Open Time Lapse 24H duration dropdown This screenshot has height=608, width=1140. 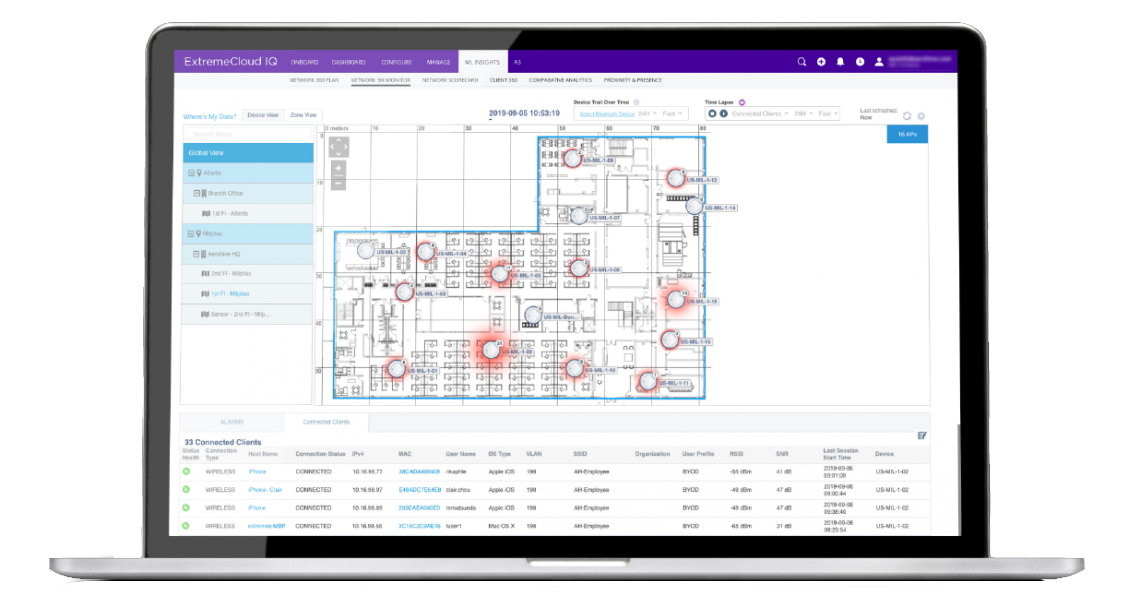(803, 113)
